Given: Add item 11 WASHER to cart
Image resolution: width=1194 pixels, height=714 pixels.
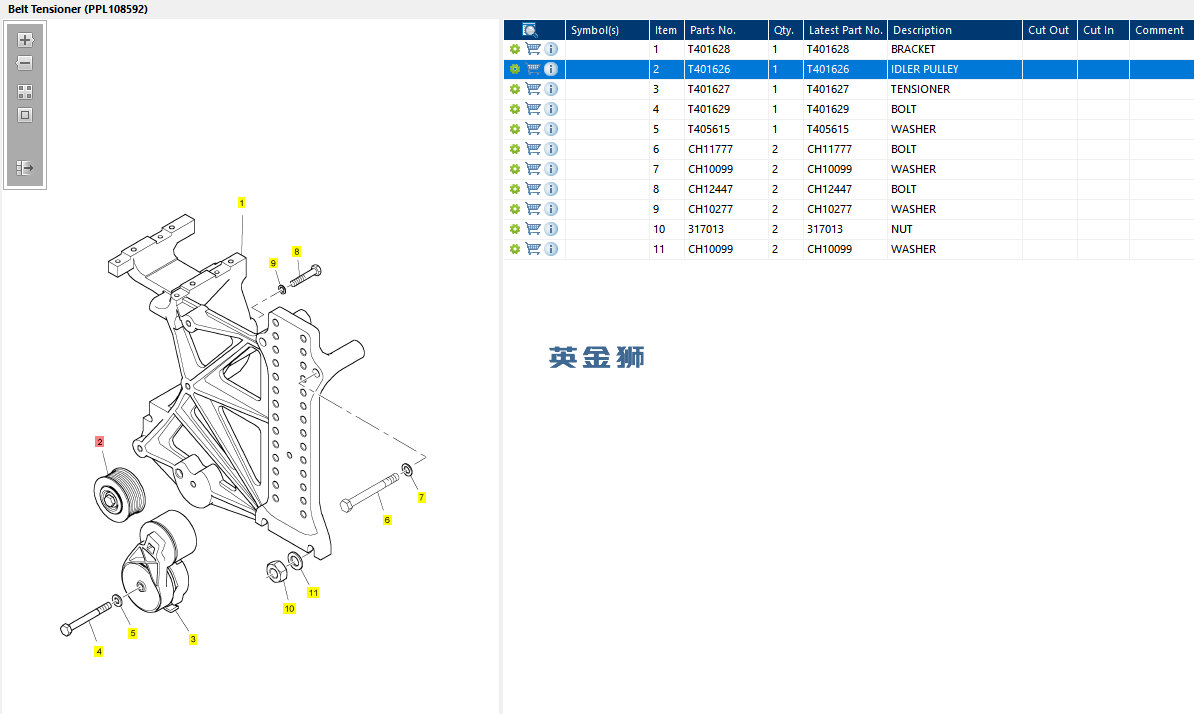Looking at the screenshot, I should click(x=533, y=249).
